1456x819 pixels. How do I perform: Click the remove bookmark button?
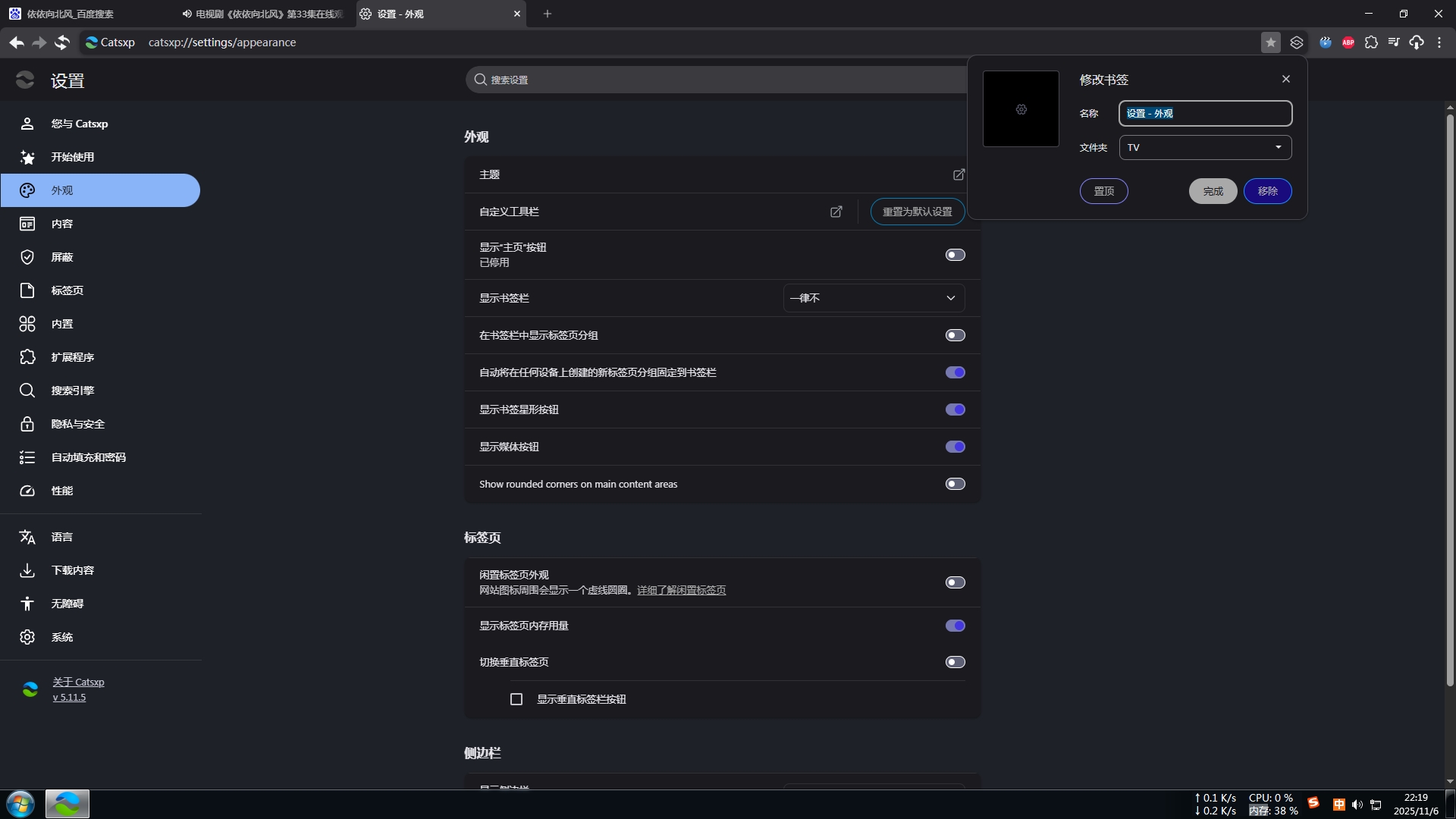(x=1267, y=191)
